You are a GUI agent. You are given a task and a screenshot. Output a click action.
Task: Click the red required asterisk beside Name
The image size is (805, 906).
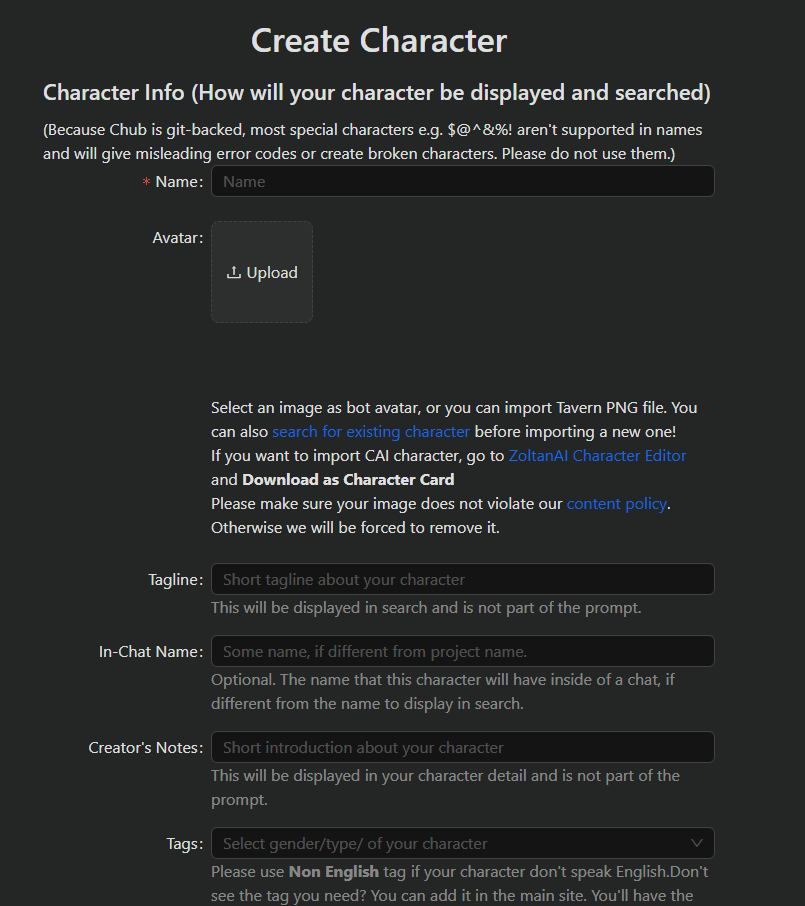click(x=146, y=182)
